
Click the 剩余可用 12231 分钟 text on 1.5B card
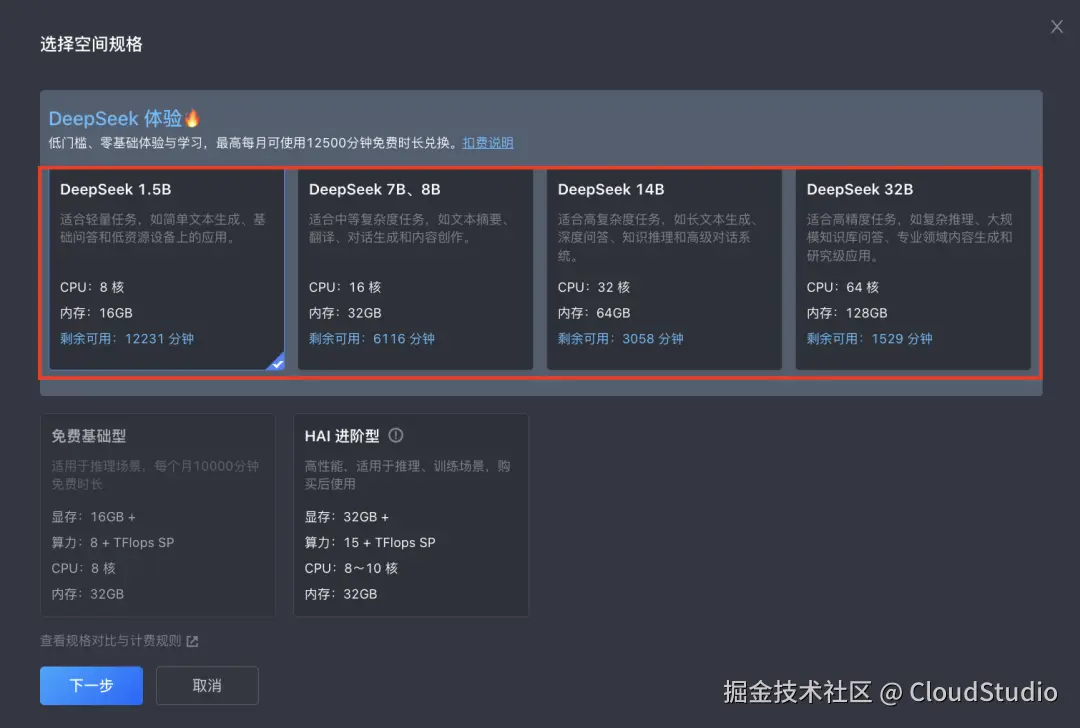click(x=113, y=338)
